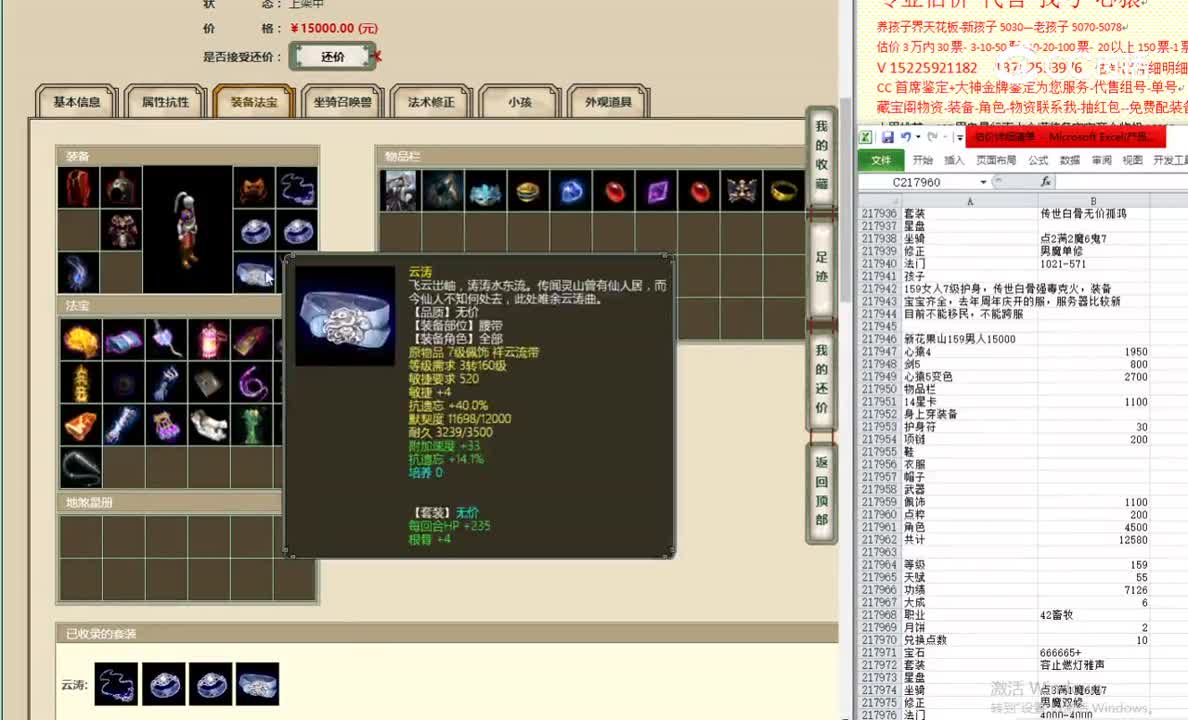This screenshot has height=720, width=1188.
Task: Click the Excel select-all corner box
Action: tap(879, 201)
